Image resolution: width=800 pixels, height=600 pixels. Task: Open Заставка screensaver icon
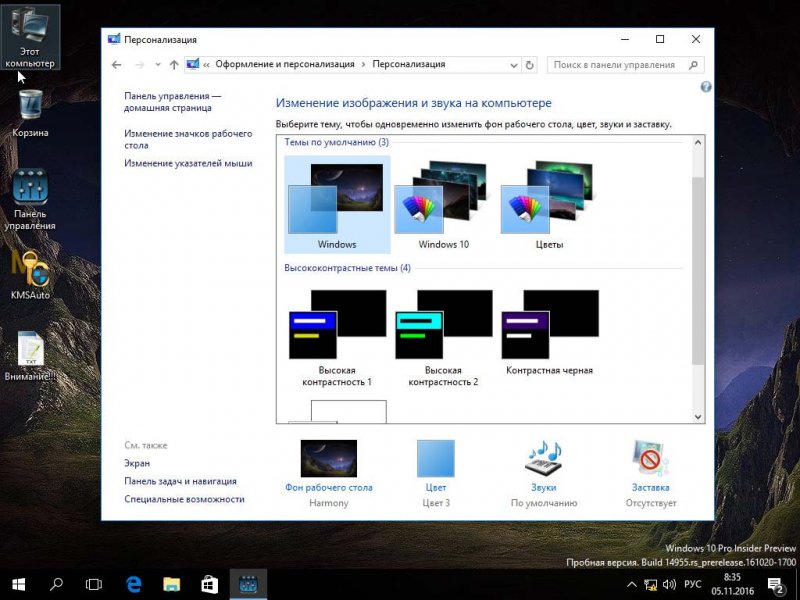(650, 458)
